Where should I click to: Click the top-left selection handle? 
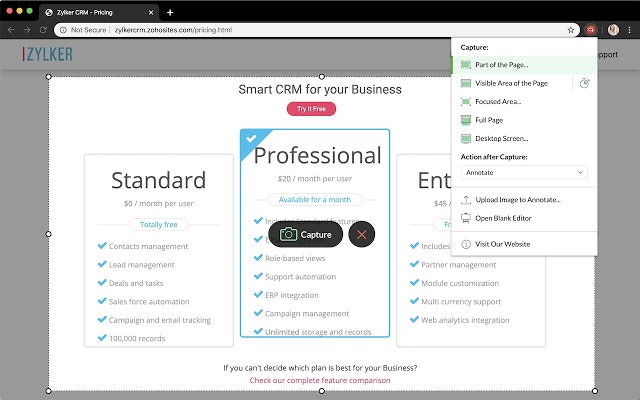[x=49, y=77]
